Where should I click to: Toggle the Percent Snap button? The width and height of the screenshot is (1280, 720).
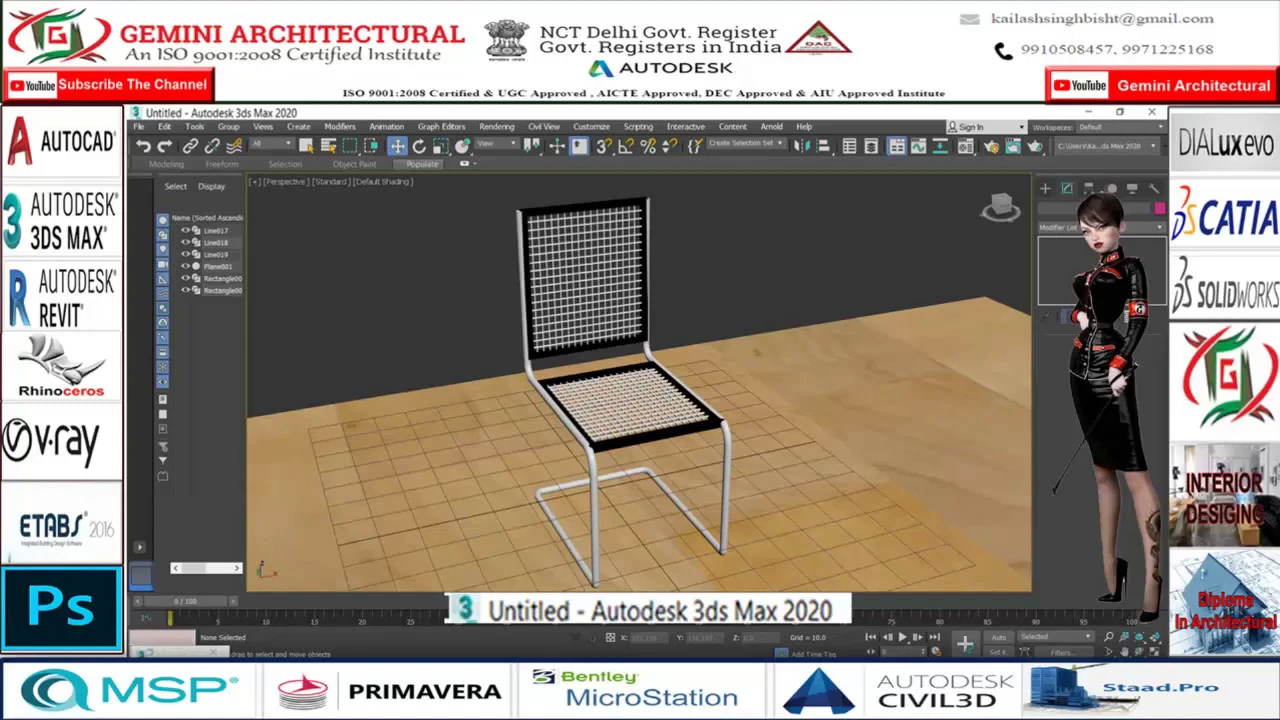[x=646, y=147]
